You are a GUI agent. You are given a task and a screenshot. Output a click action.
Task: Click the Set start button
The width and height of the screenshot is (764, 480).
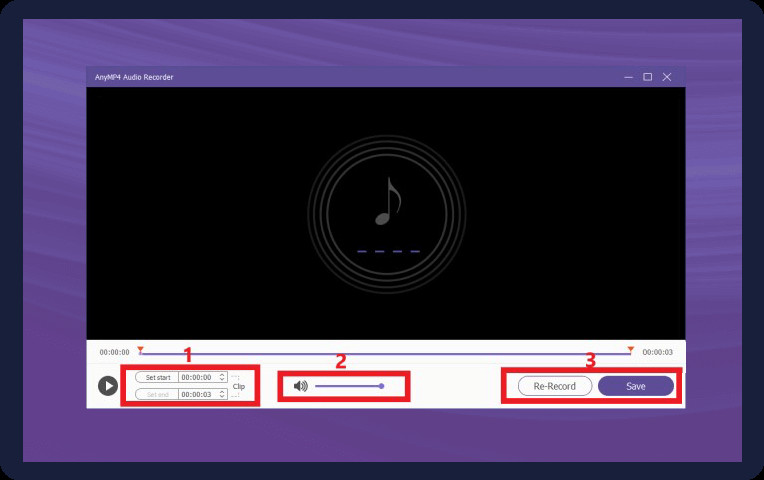pos(157,377)
